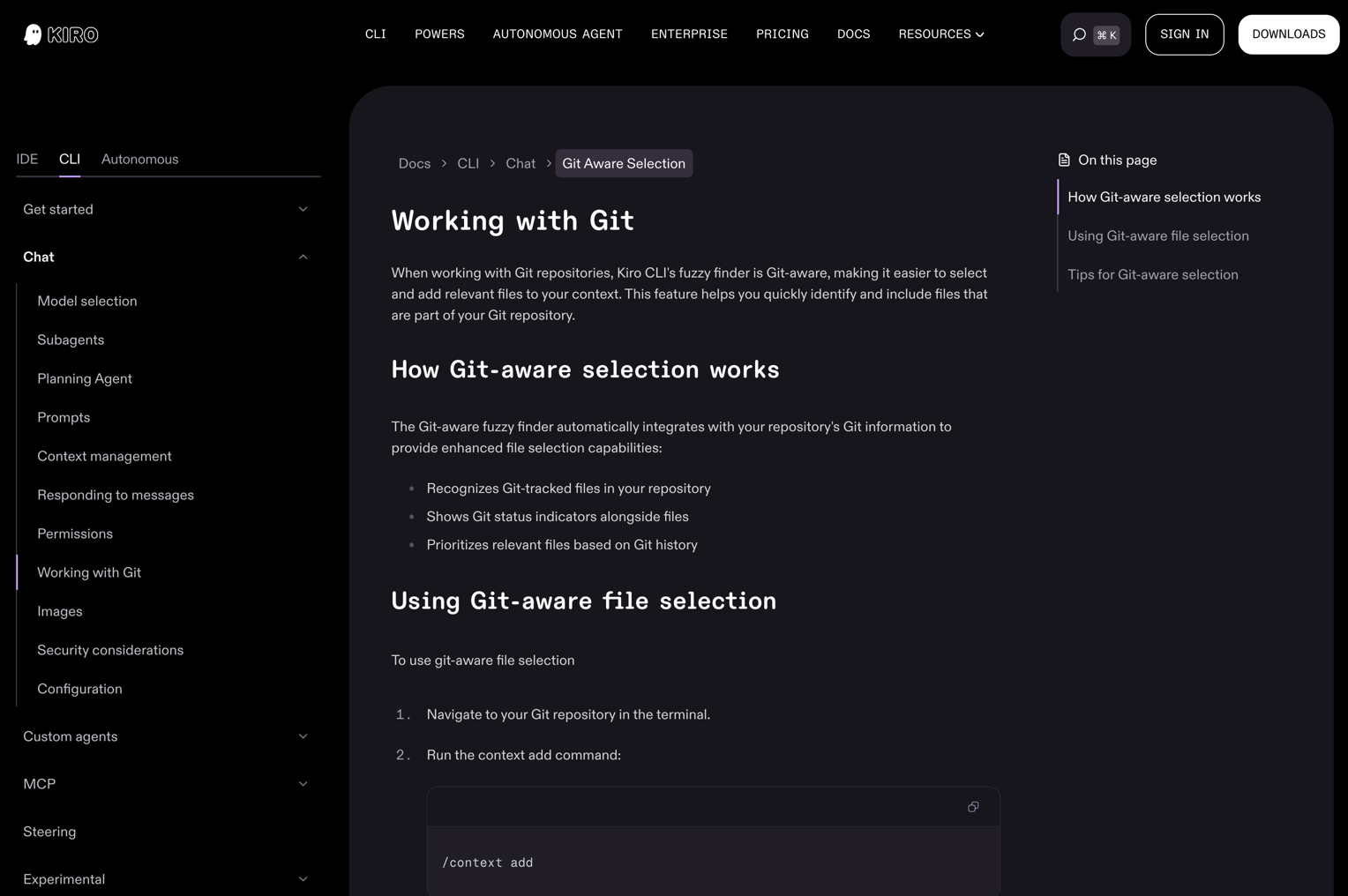Open DOCS from the top navigation

pos(853,34)
